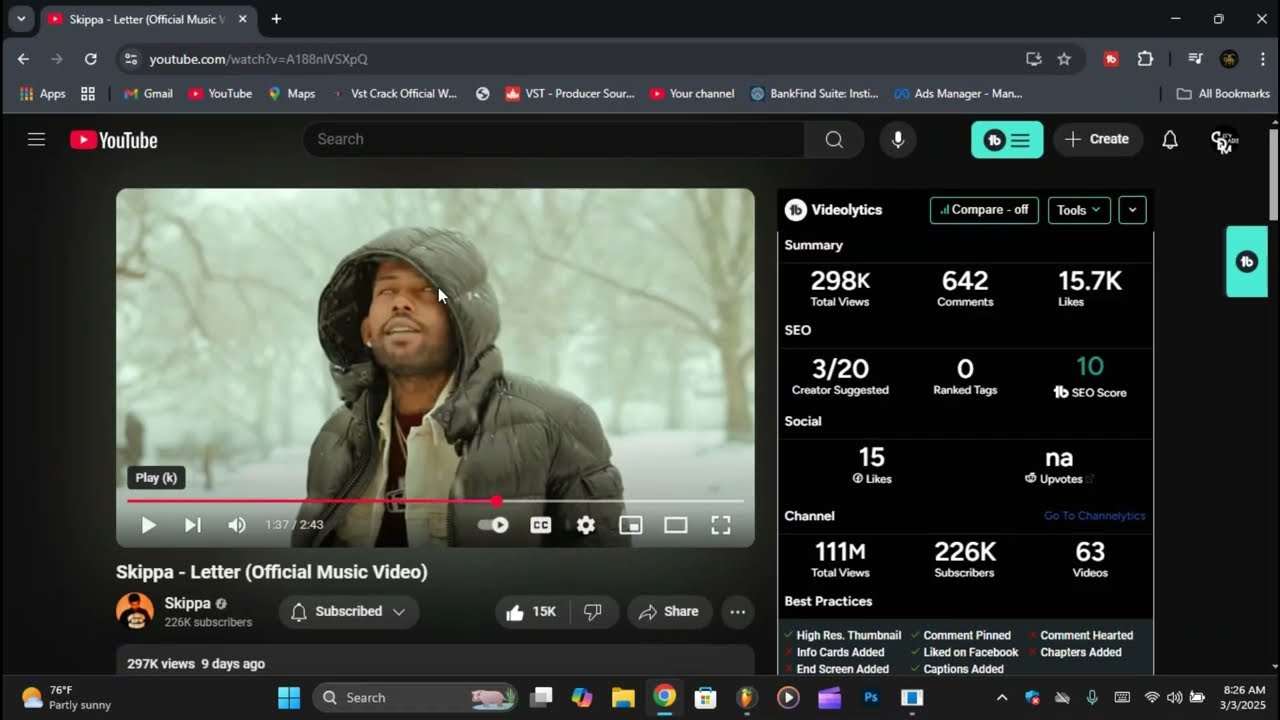Viewport: 1280px width, 720px height.
Task: Share the video
Action: 670,612
